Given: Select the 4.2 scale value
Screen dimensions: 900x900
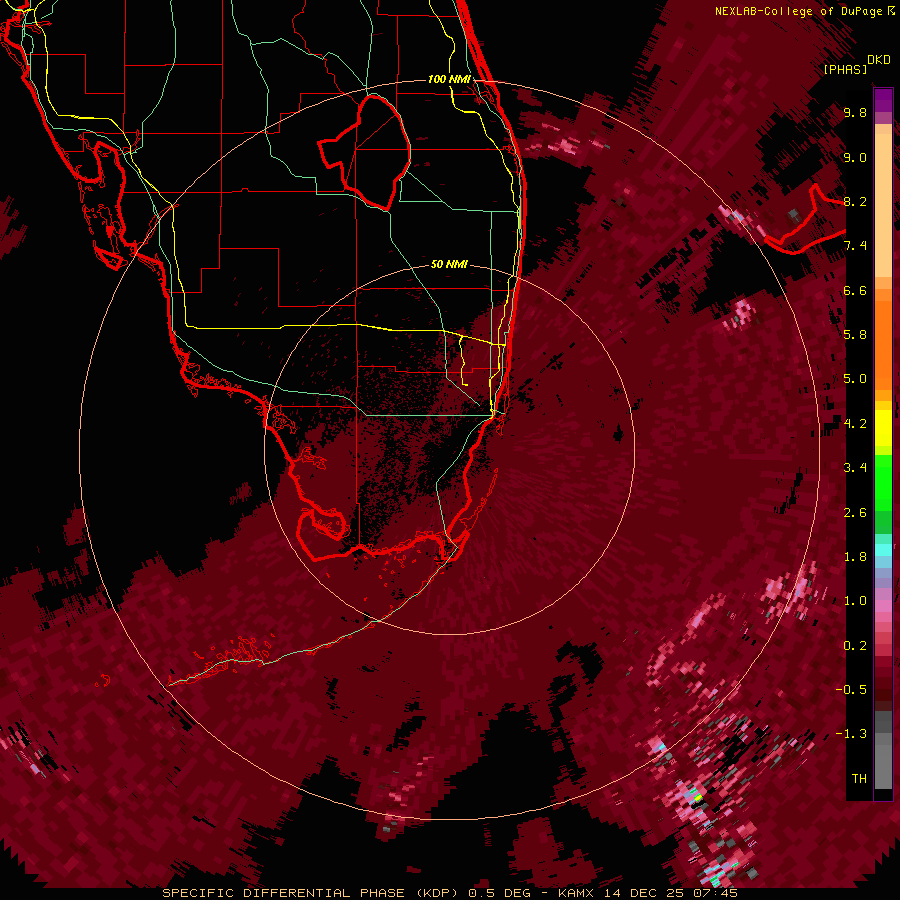Looking at the screenshot, I should click(855, 424).
